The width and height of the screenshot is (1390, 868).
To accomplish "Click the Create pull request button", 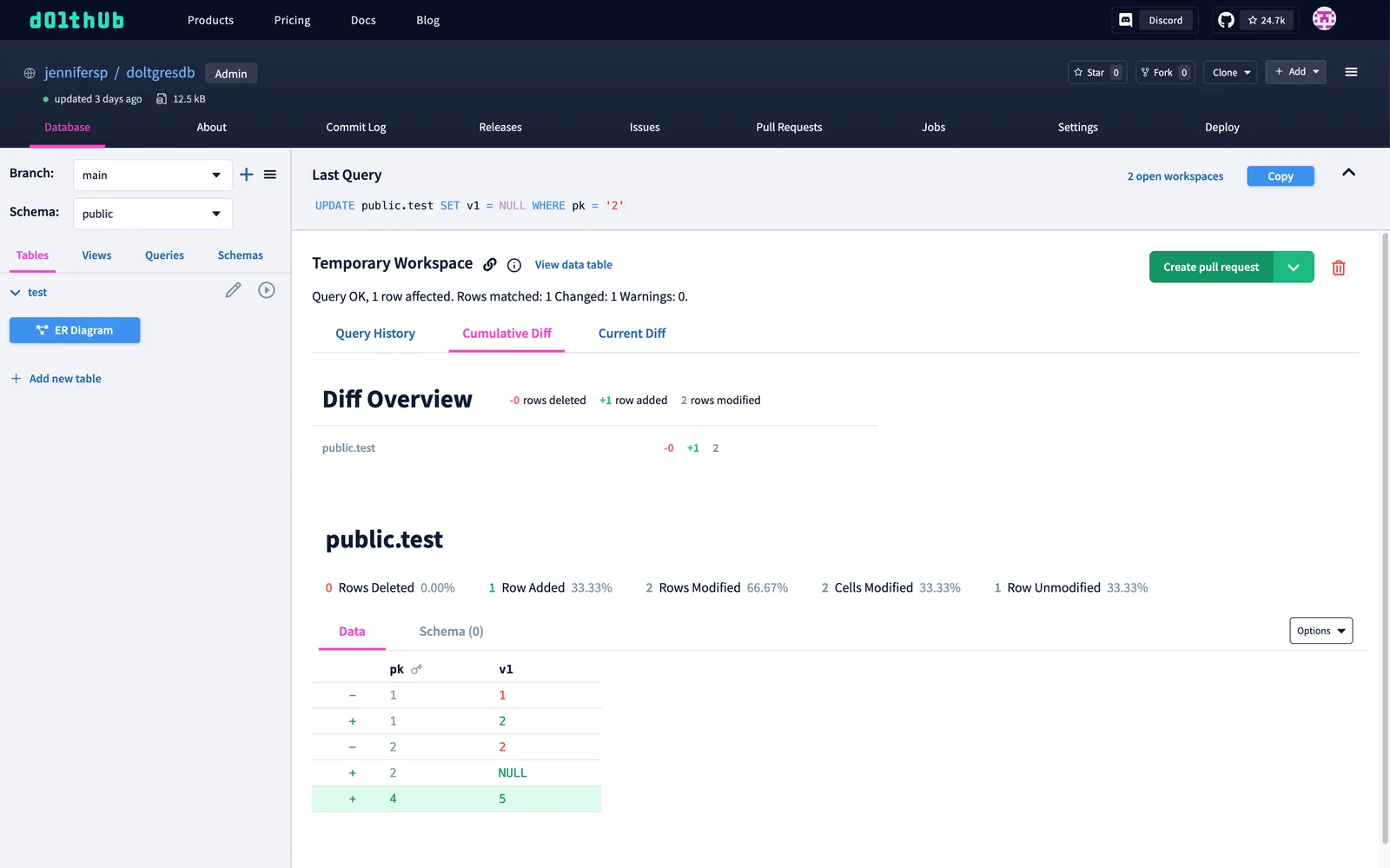I will tap(1211, 267).
